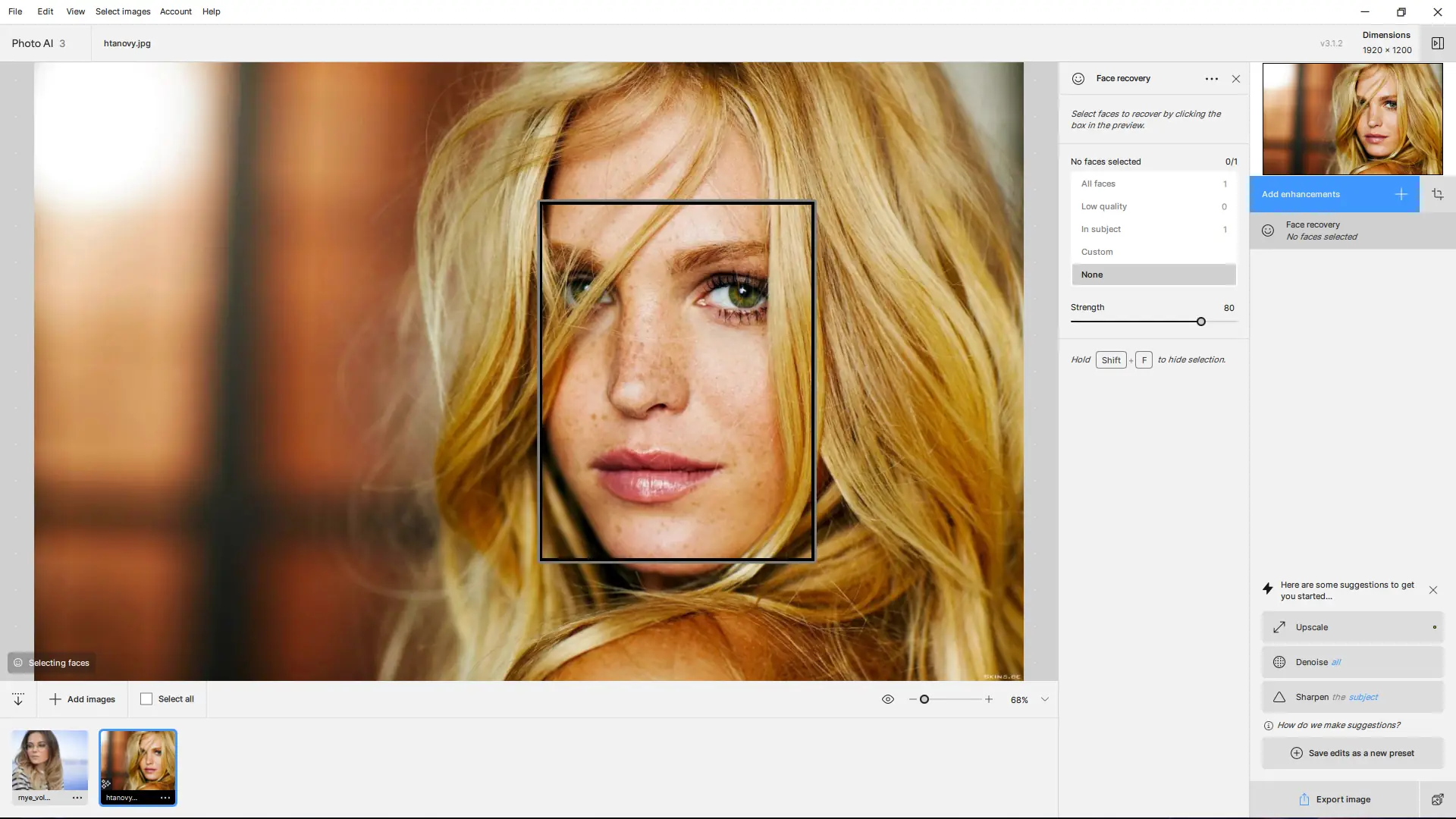Toggle the before/after preview eye icon
Image resolution: width=1456 pixels, height=819 pixels.
(888, 699)
